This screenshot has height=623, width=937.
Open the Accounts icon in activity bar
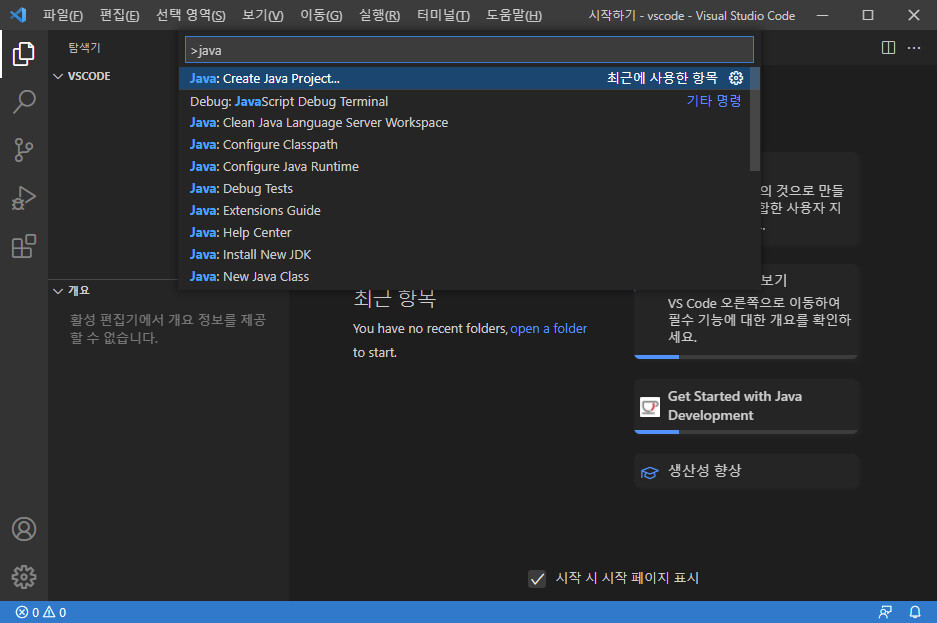(x=24, y=529)
